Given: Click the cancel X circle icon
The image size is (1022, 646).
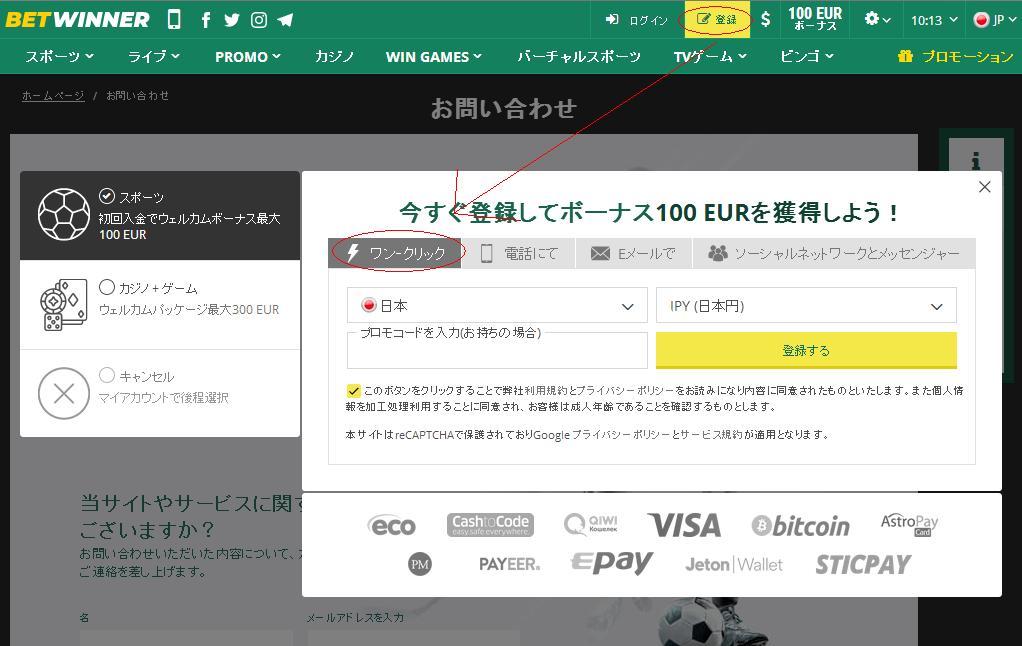Looking at the screenshot, I should [64, 393].
